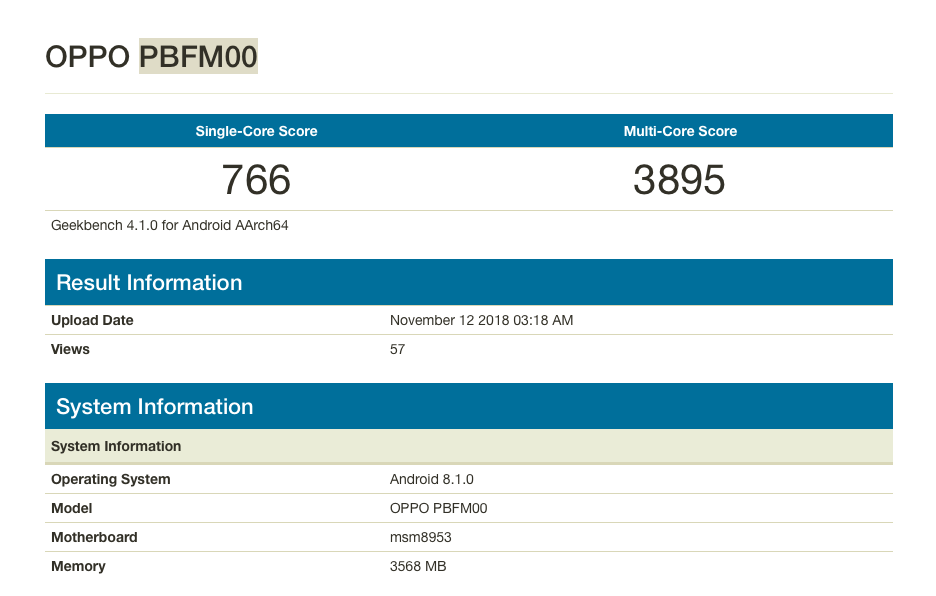The width and height of the screenshot is (936, 596).
Task: Select the Single-Core Score column header
Action: [x=257, y=131]
